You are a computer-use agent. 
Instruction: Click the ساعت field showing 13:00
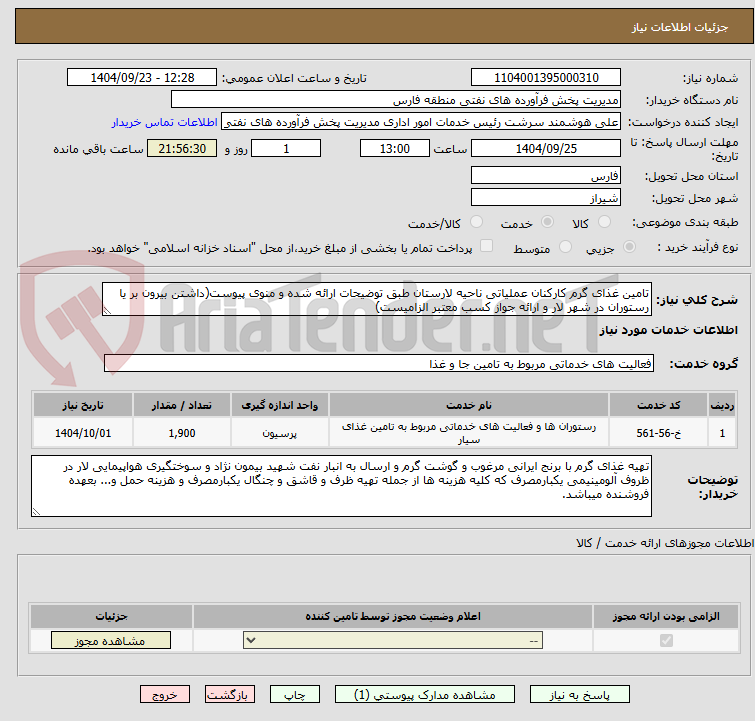pyautogui.click(x=395, y=148)
